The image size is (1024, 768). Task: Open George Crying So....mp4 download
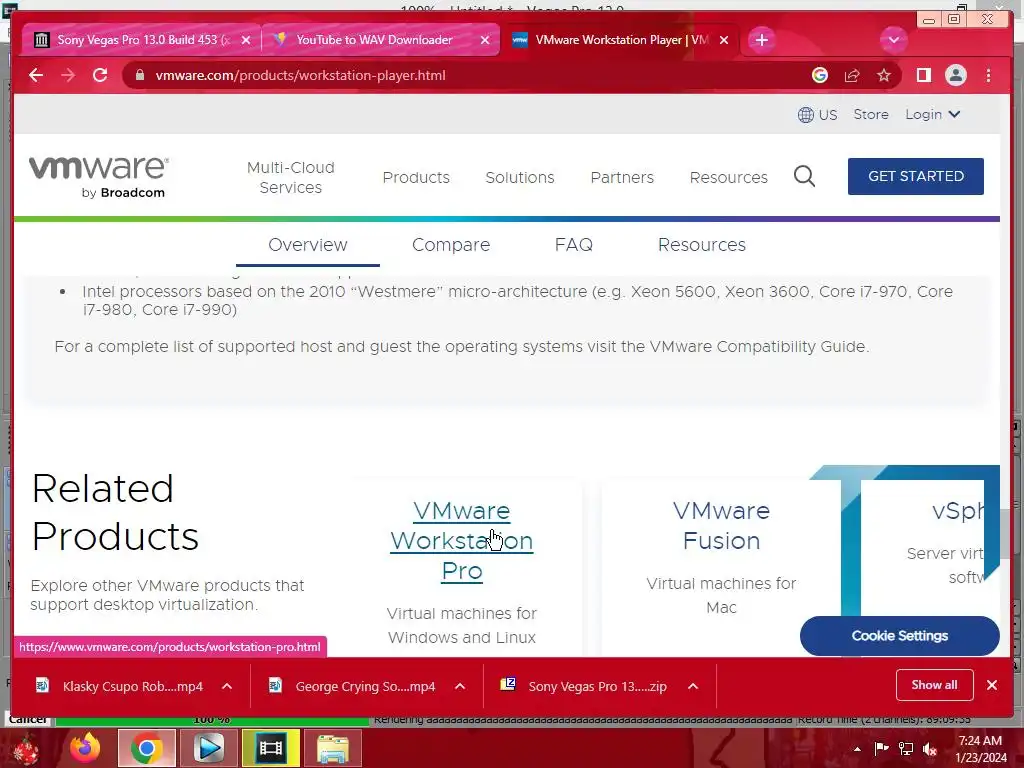point(365,686)
